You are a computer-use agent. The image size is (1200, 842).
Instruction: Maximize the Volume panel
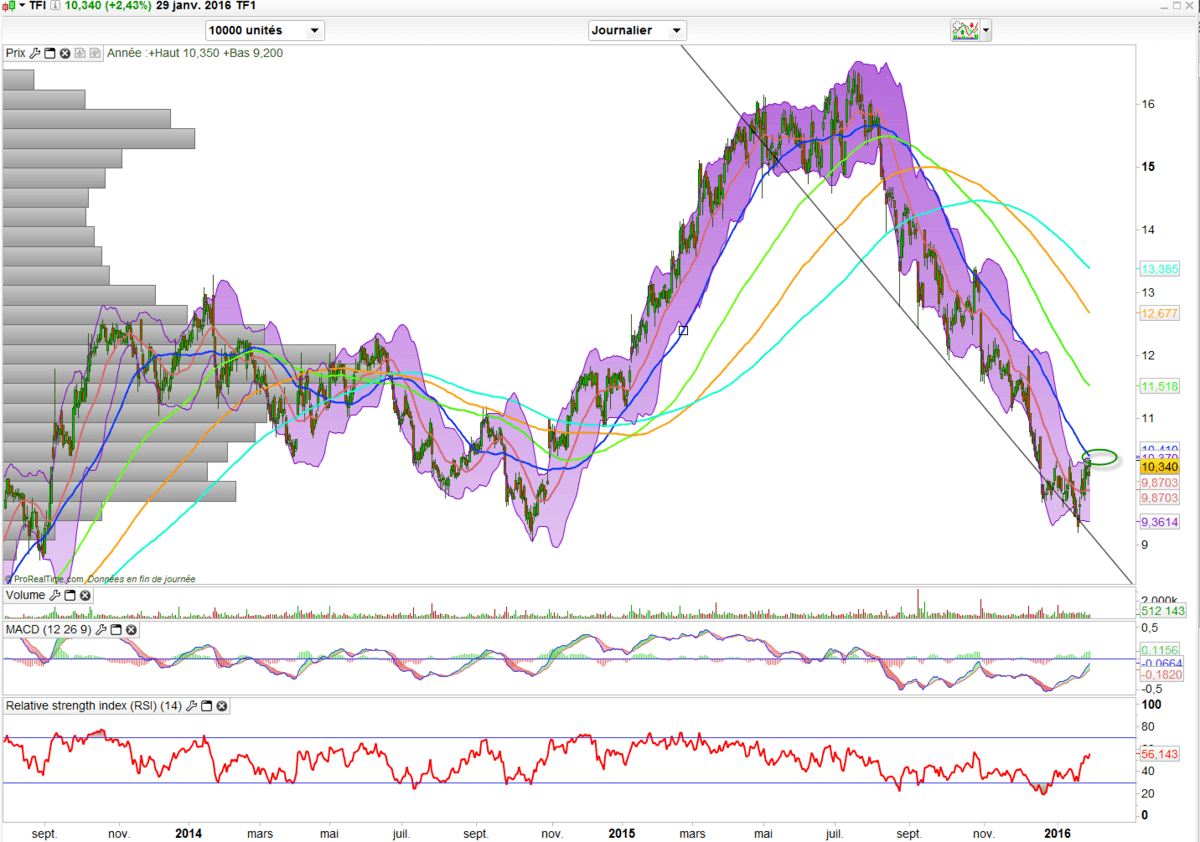tap(70, 596)
